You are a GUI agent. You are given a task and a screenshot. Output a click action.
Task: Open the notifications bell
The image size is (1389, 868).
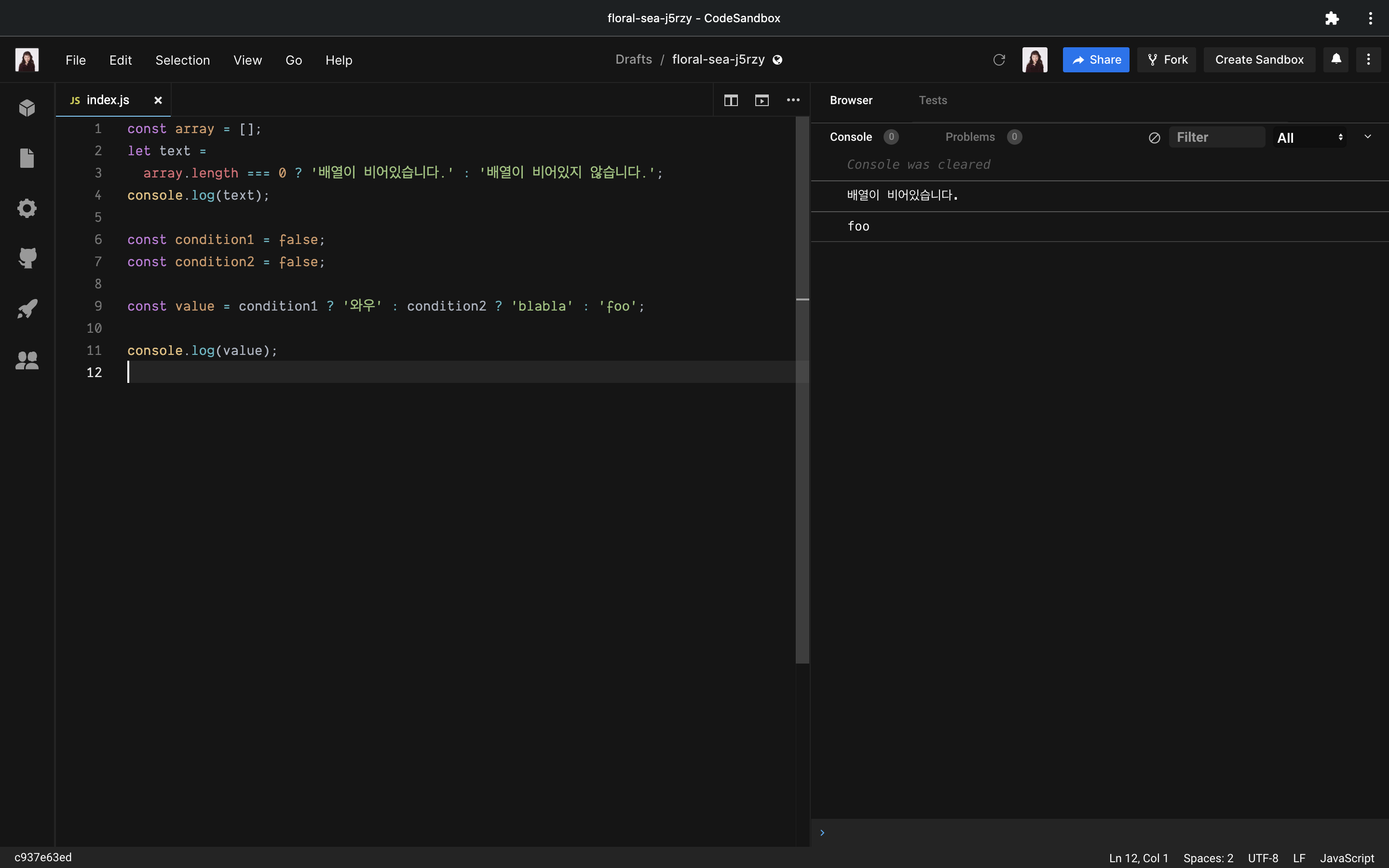pyautogui.click(x=1335, y=60)
